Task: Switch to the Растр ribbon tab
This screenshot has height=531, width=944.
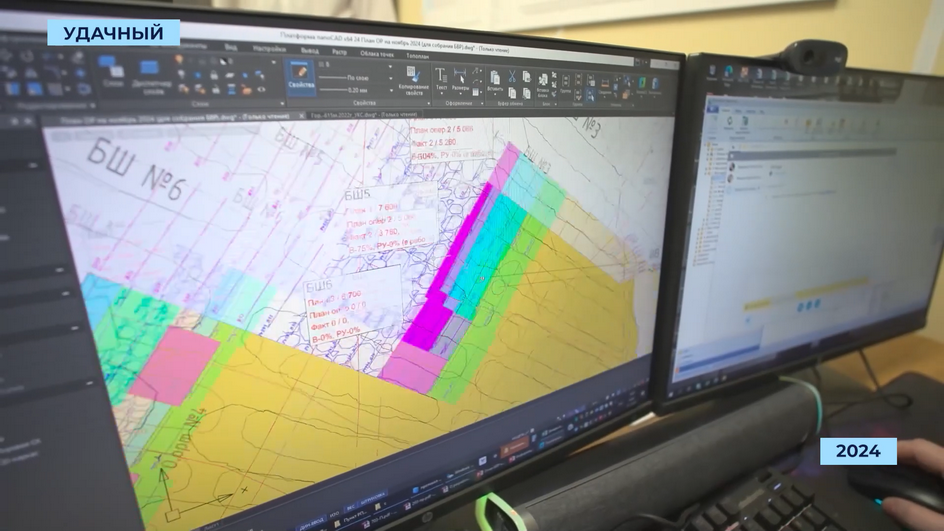Action: click(339, 52)
